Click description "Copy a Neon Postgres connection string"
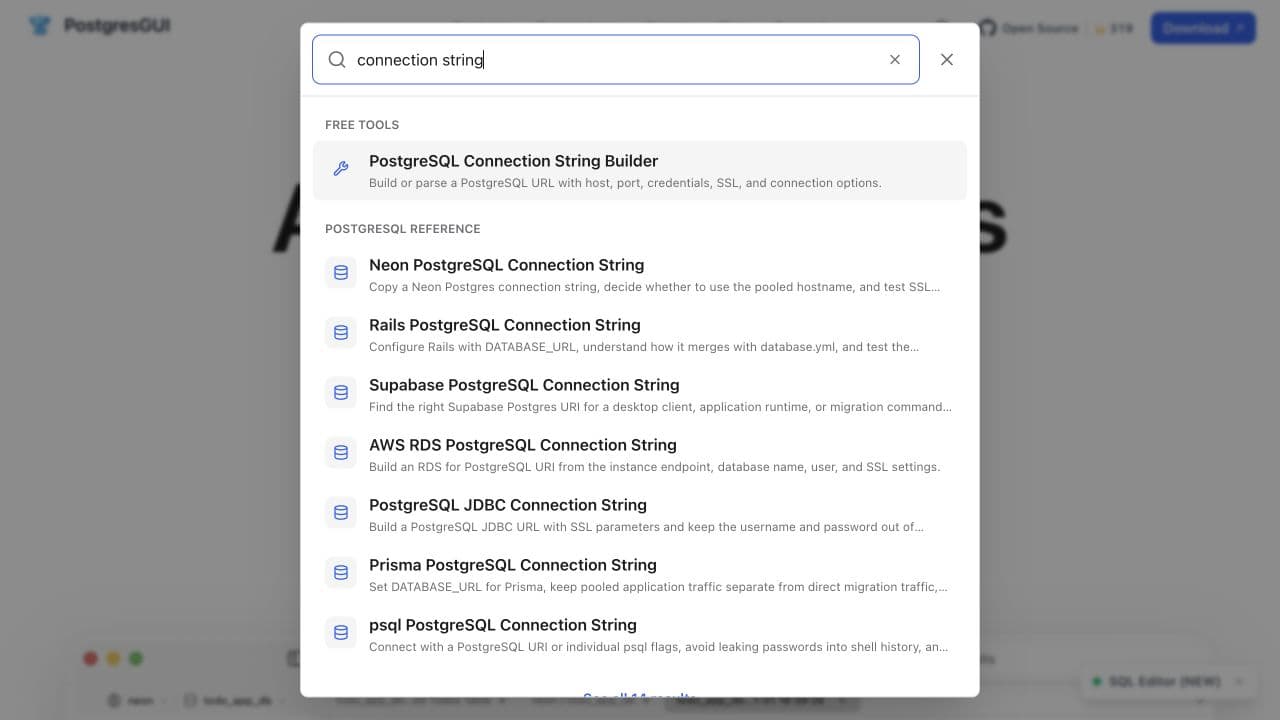Screen dimensions: 1280x720 (x=654, y=287)
